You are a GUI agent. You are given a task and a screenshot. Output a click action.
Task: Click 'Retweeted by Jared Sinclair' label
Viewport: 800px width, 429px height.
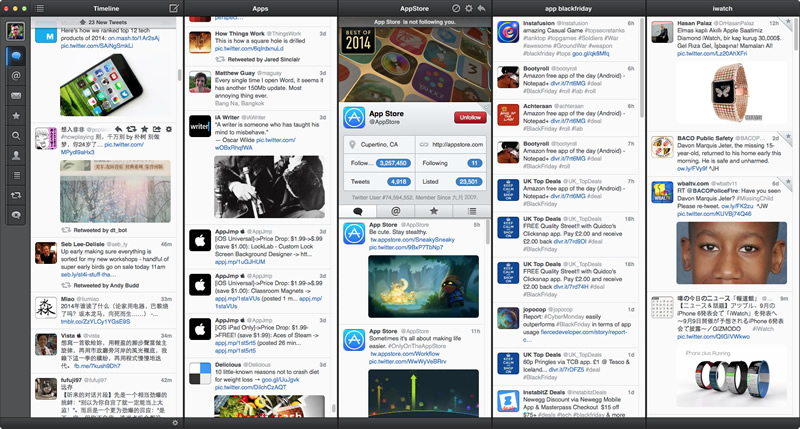264,60
